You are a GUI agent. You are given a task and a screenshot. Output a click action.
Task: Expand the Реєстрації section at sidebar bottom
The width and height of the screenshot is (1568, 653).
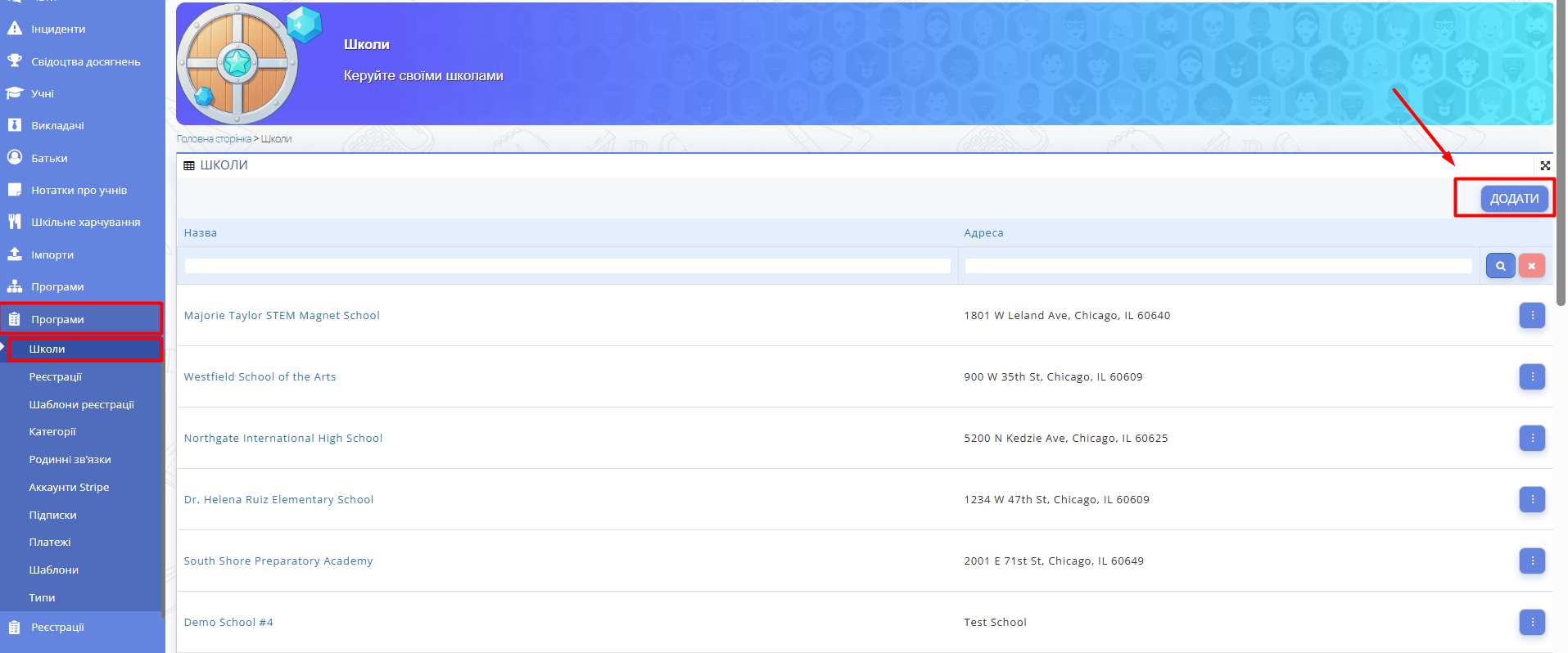click(57, 628)
